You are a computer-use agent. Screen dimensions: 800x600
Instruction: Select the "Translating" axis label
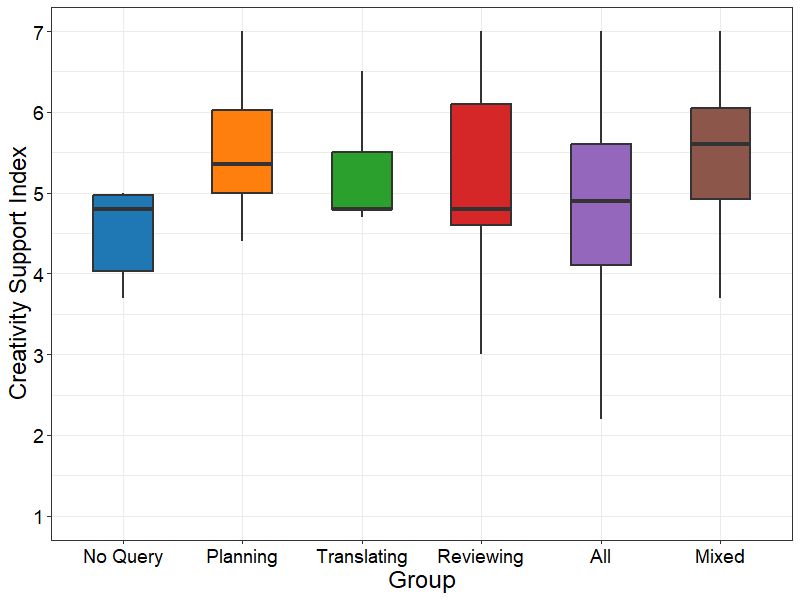pos(362,557)
